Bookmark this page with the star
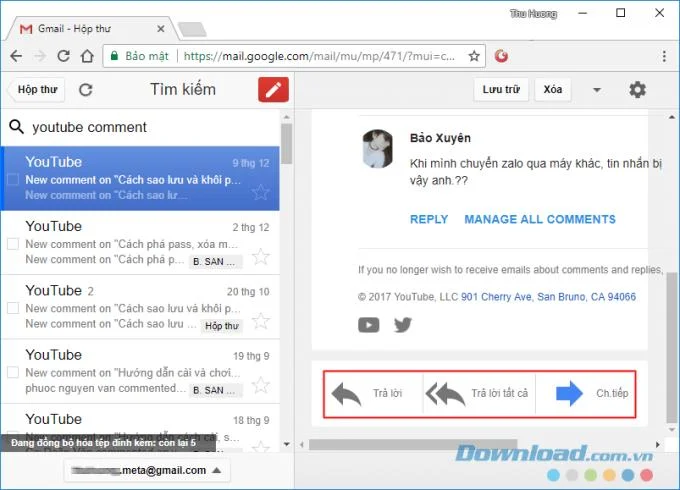This screenshot has width=680, height=490. point(474,56)
